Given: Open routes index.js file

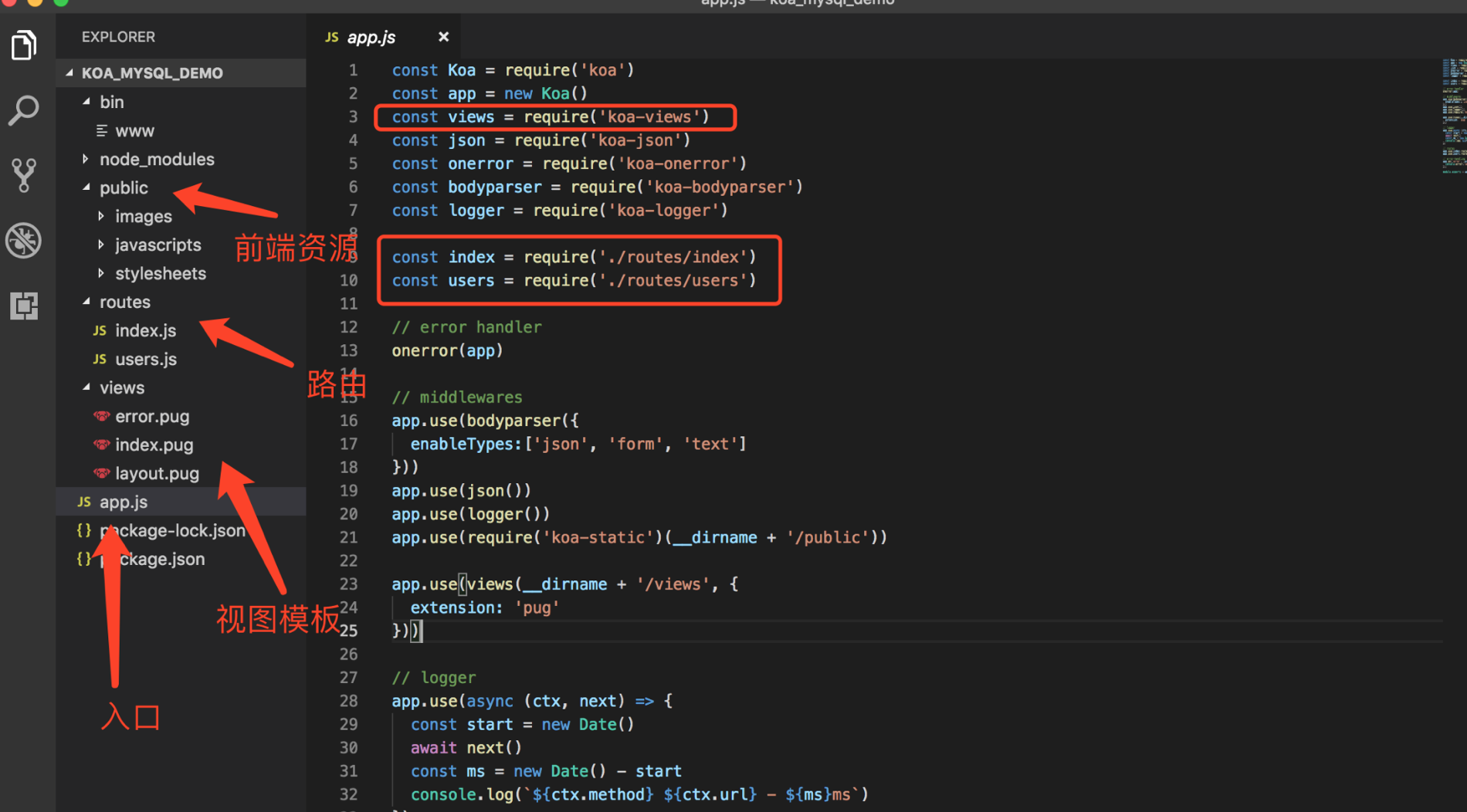Looking at the screenshot, I should [145, 330].
